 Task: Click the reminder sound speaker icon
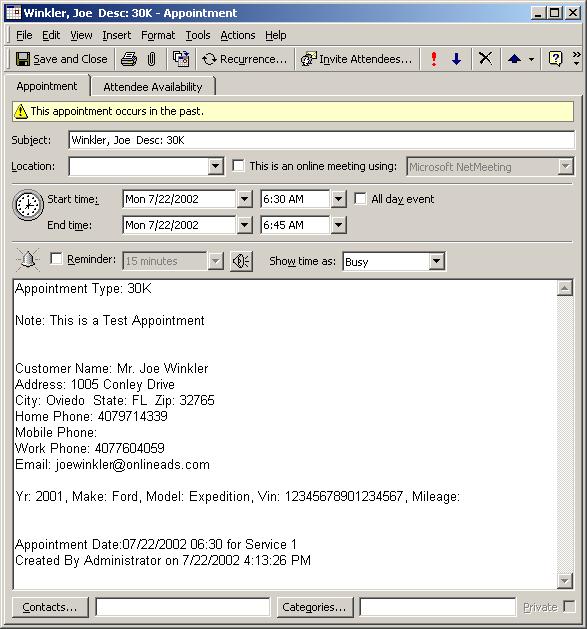click(241, 261)
